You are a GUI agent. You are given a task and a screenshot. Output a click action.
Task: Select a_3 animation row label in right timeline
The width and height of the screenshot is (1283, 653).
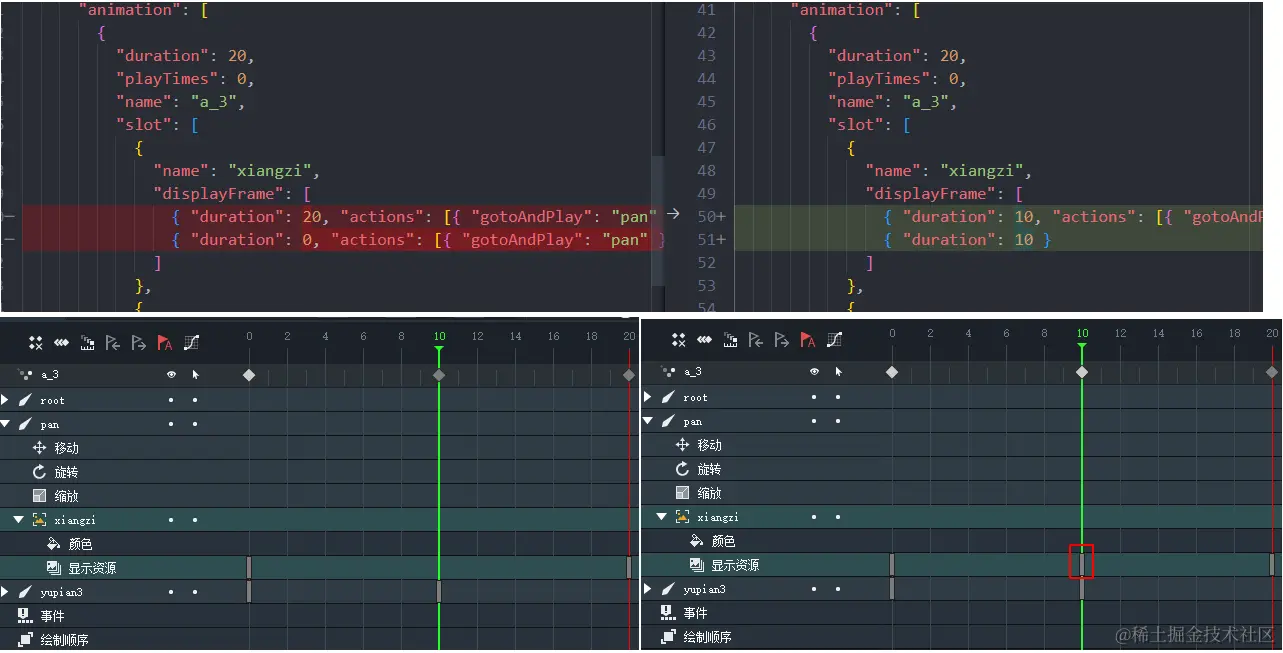point(693,372)
